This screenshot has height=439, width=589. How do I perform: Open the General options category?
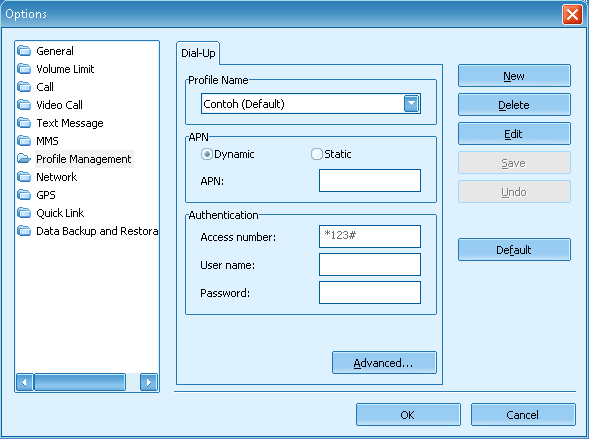55,51
